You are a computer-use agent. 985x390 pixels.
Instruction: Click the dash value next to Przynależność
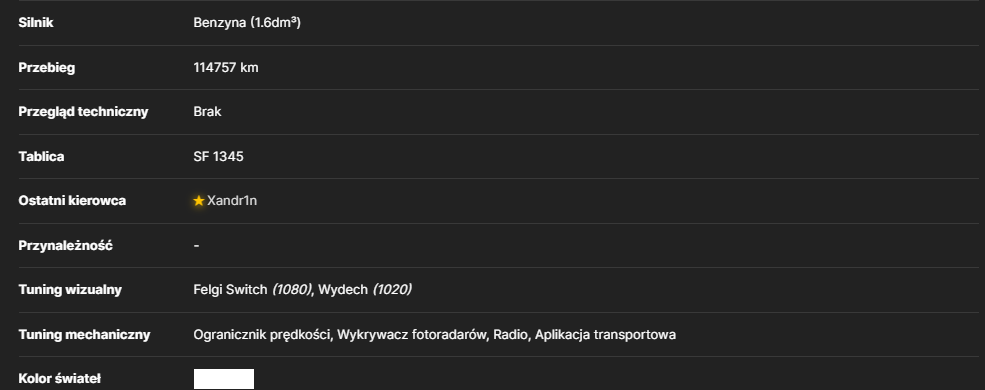(197, 246)
